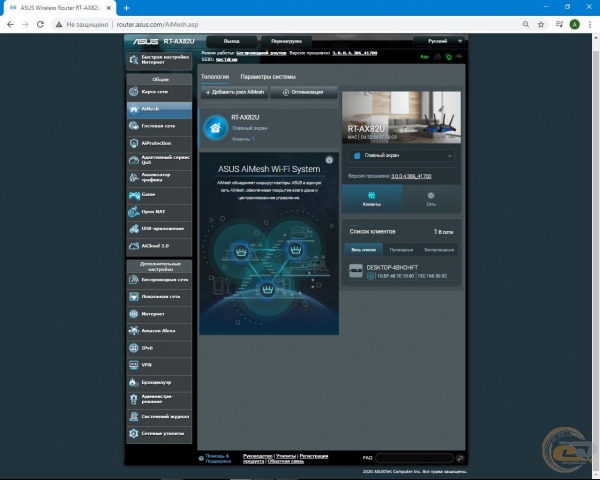
Task: Open USB application (USB-приложение) item
Action: [x=159, y=229]
